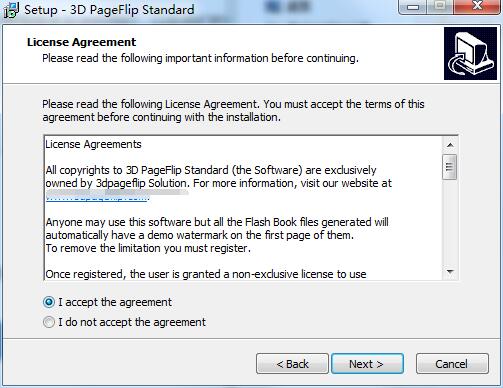
Task: Click the 'License Agreements' first line in text box
Action: 93,144
